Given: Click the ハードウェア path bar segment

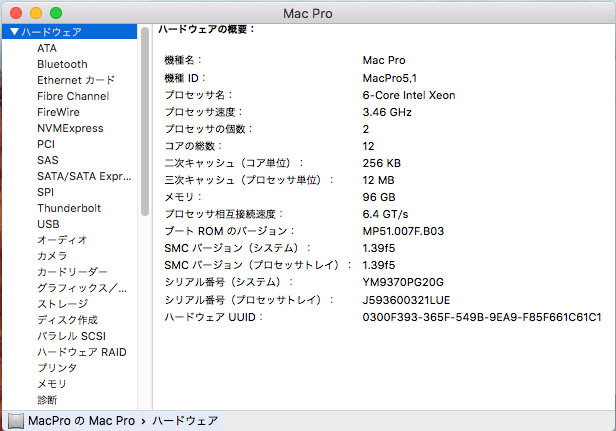Looking at the screenshot, I should 185,421.
